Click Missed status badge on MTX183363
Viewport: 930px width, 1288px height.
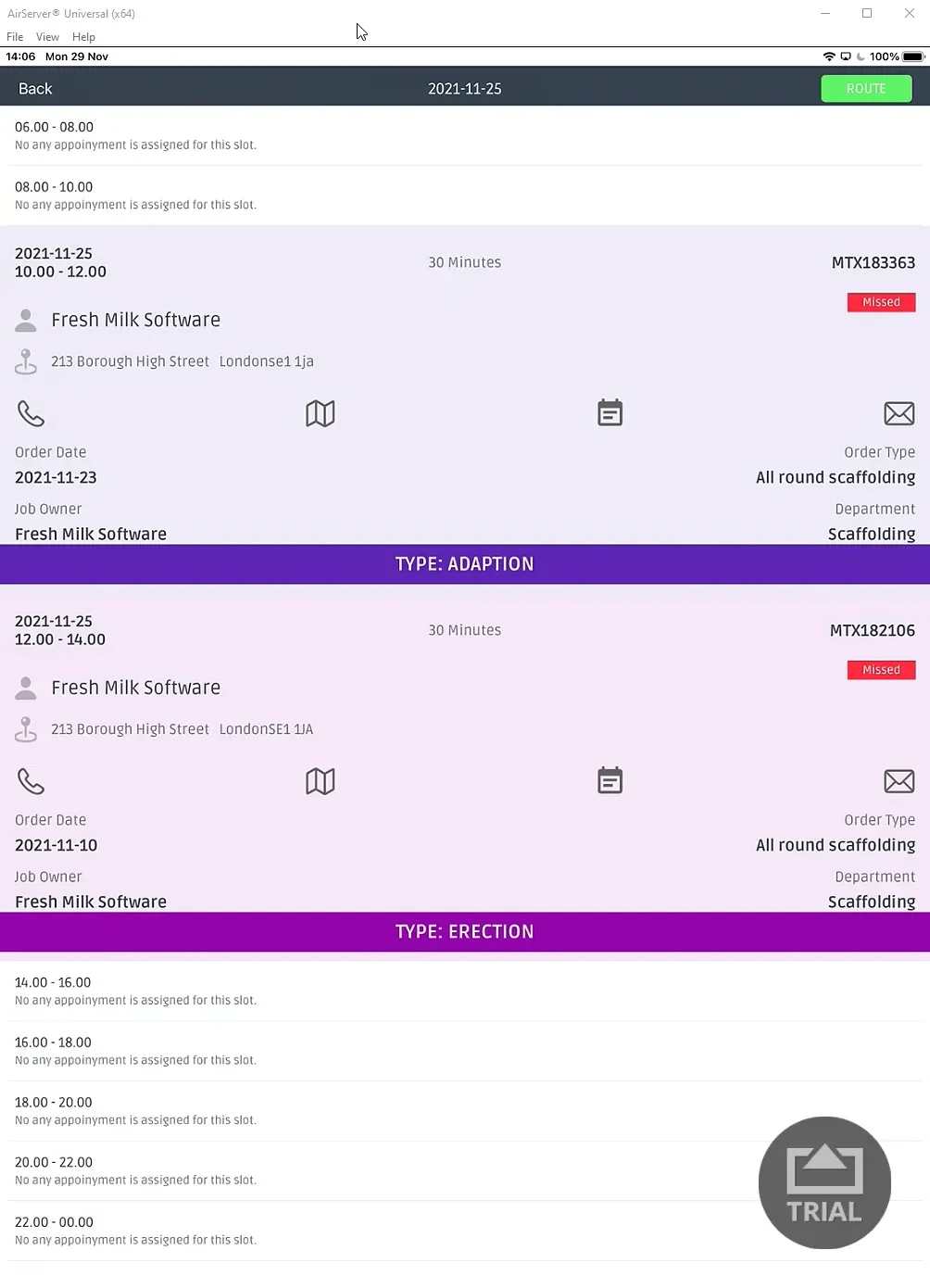pyautogui.click(x=880, y=302)
